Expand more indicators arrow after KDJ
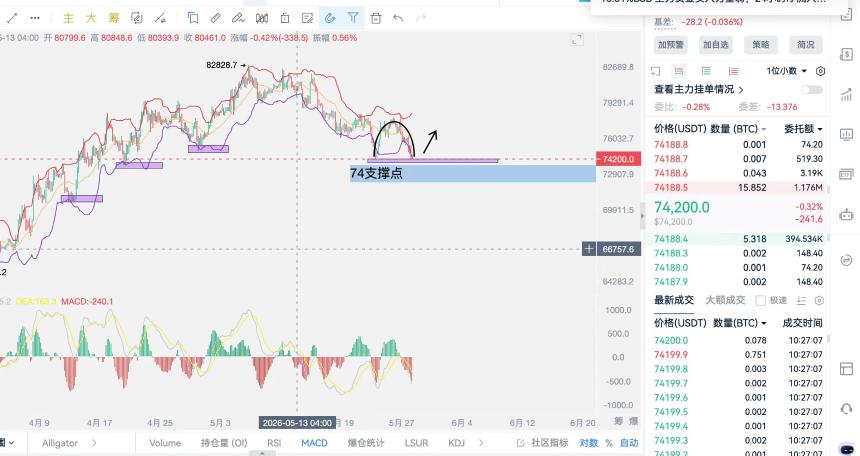 coord(481,443)
